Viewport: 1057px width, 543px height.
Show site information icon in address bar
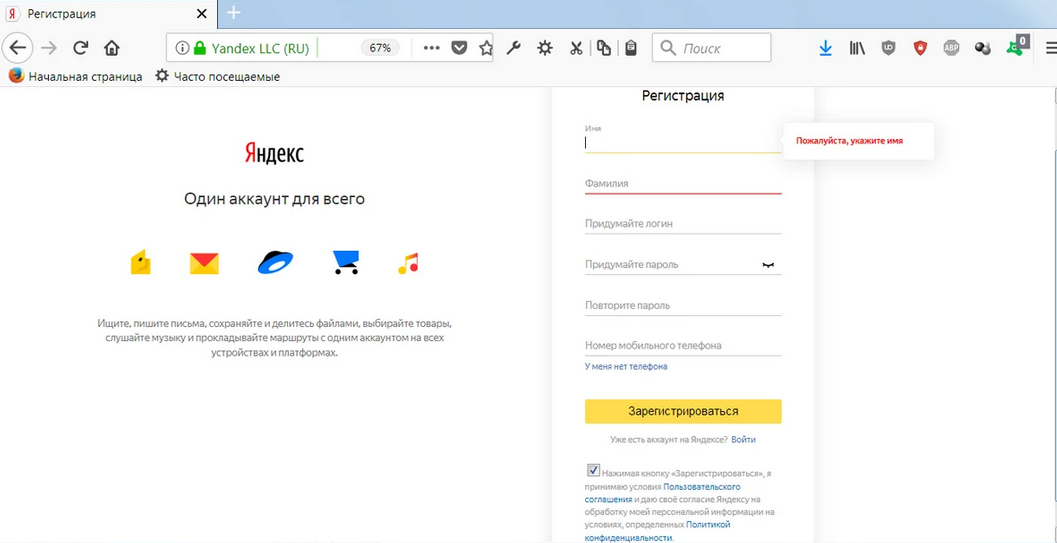(x=181, y=48)
